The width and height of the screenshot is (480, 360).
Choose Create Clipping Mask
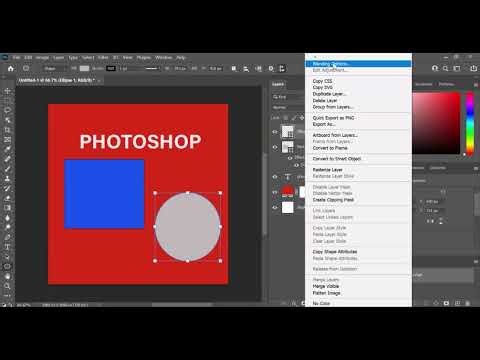click(x=358, y=200)
